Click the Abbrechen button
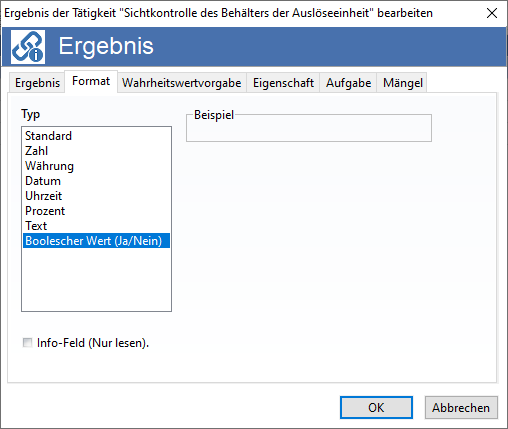This screenshot has height=429, width=508. [x=461, y=407]
